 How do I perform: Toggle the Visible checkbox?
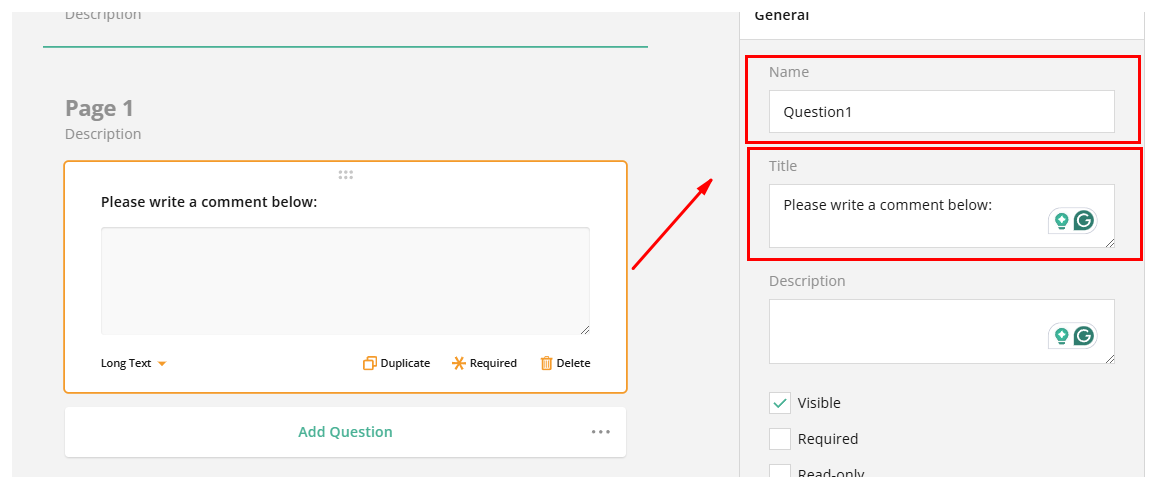[x=780, y=403]
